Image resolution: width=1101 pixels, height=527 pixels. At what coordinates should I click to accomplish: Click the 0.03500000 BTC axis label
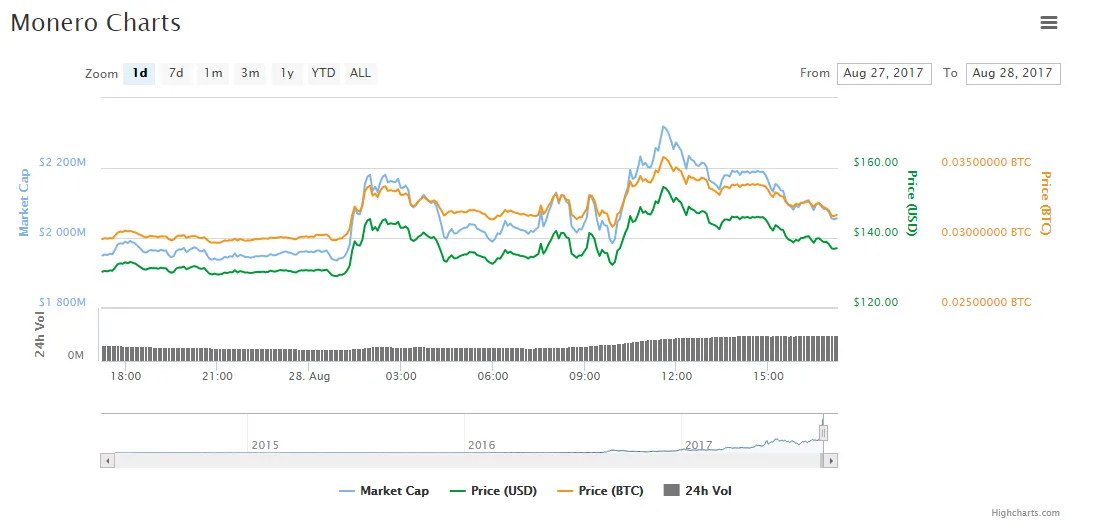tap(987, 162)
